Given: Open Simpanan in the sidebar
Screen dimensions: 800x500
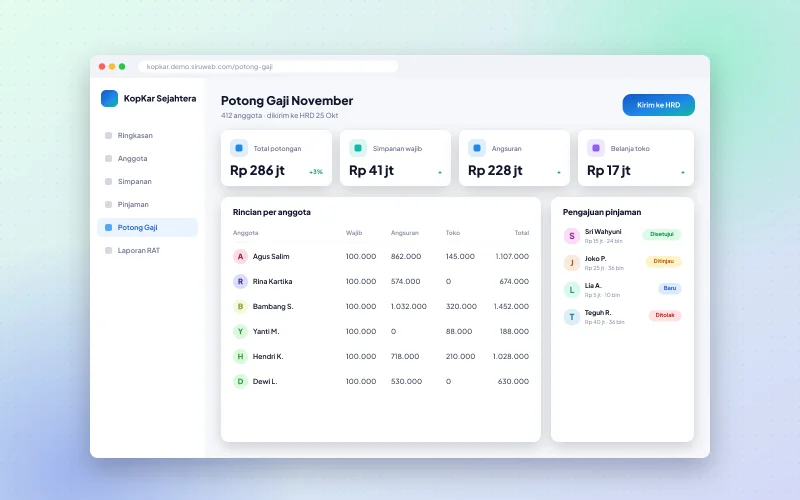Looking at the screenshot, I should point(147,182).
